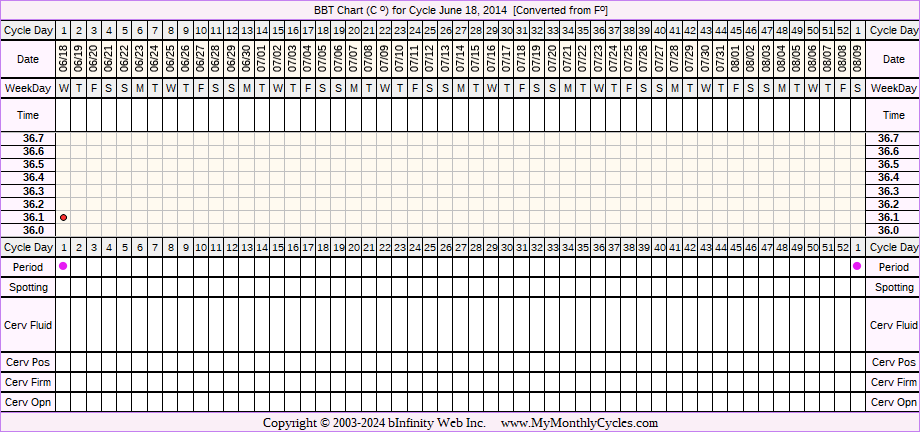The image size is (920, 432).
Task: Click the right Cerv Opn row label
Action: coord(893,402)
